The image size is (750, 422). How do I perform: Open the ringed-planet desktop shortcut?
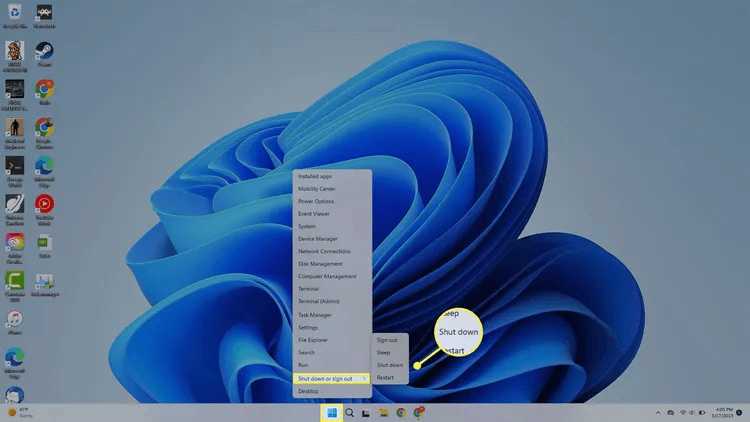click(x=15, y=204)
